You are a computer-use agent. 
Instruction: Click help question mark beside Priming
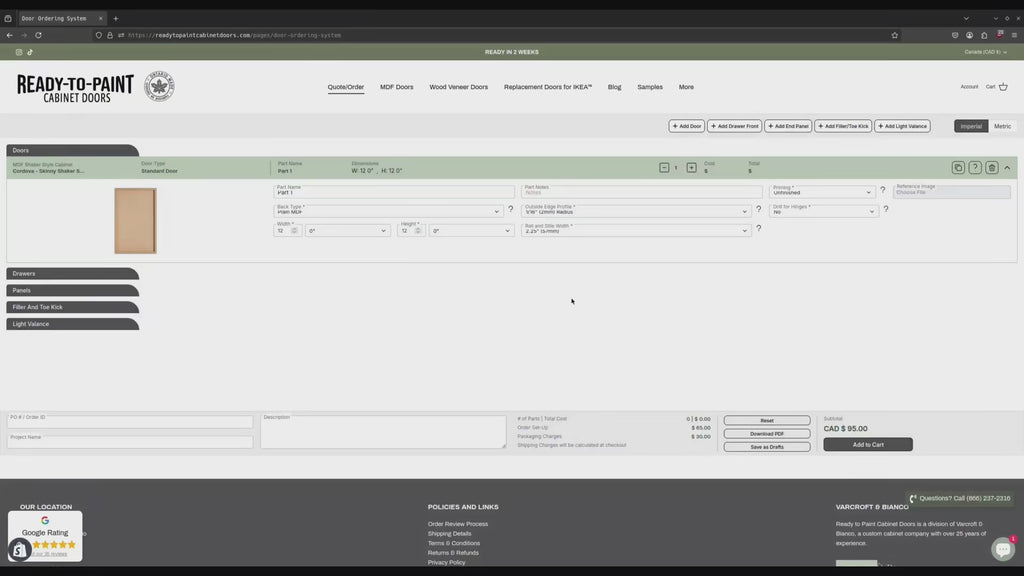882,191
